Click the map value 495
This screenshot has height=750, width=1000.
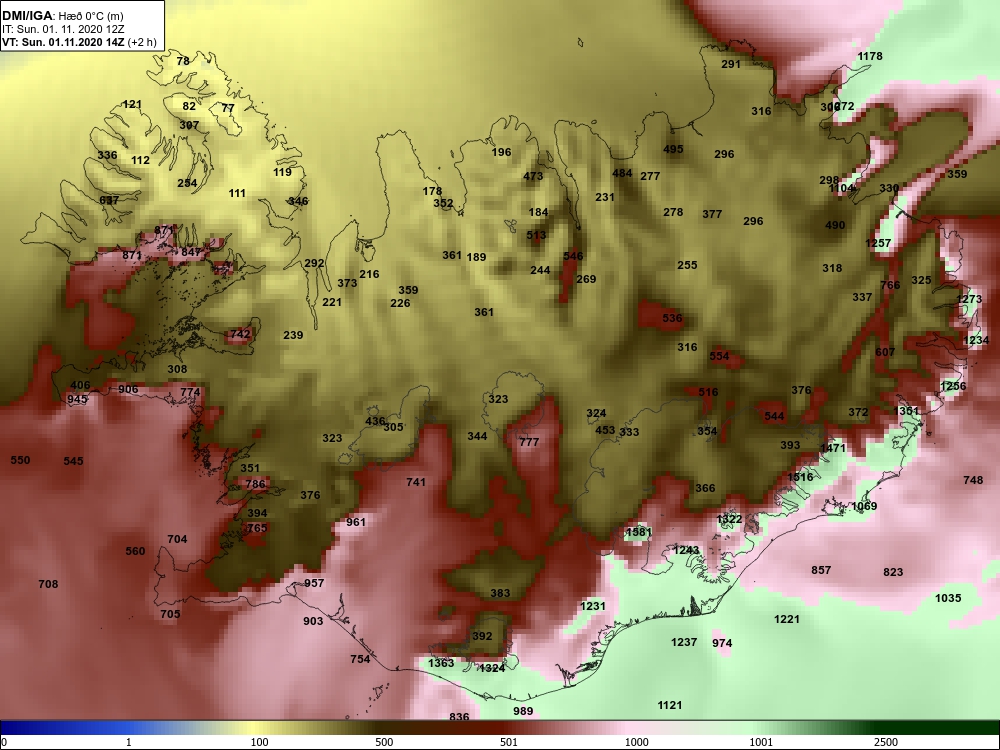point(673,149)
